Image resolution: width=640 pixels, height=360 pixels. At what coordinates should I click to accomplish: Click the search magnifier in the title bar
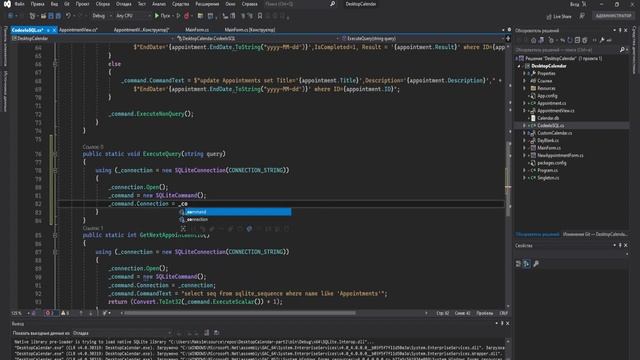(332, 4)
